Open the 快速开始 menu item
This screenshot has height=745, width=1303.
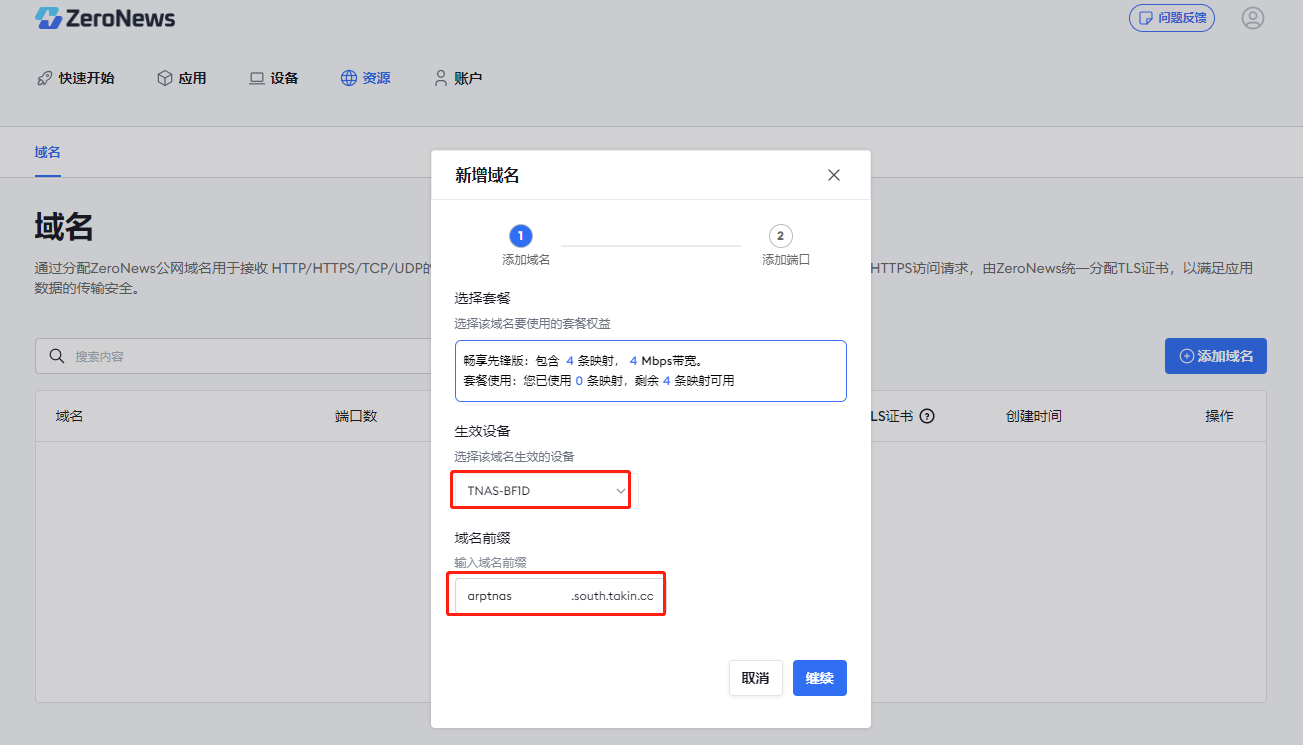[75, 78]
